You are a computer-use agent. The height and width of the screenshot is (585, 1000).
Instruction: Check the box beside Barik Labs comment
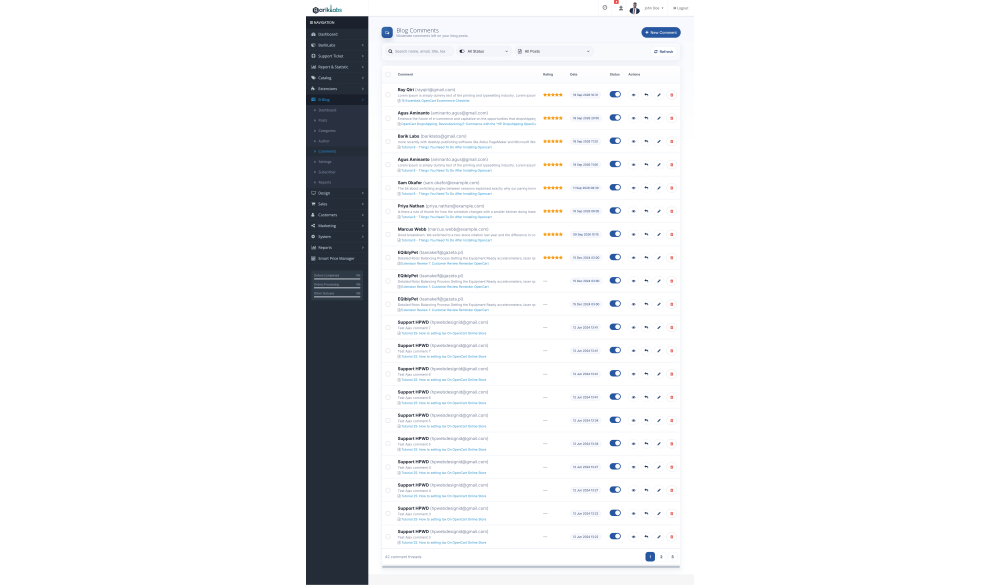tap(388, 142)
